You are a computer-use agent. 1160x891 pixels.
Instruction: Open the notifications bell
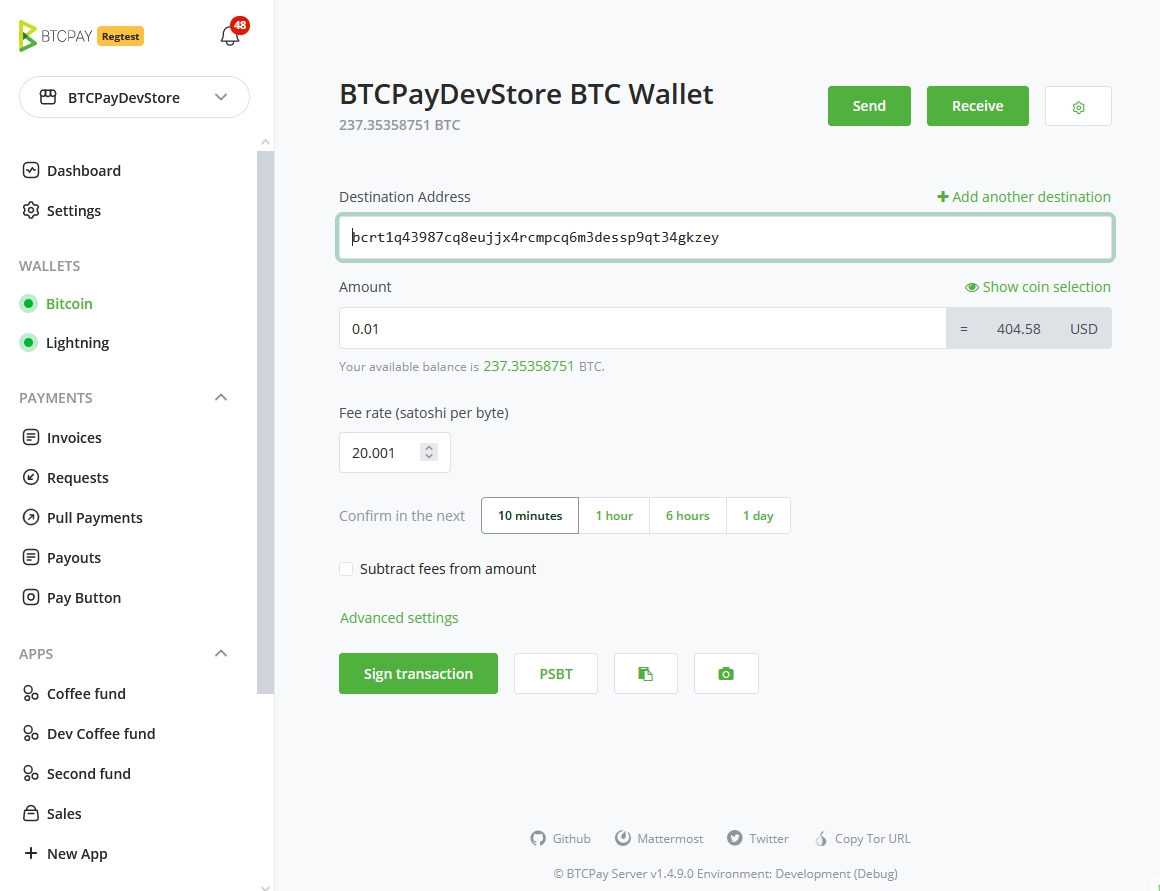click(230, 36)
